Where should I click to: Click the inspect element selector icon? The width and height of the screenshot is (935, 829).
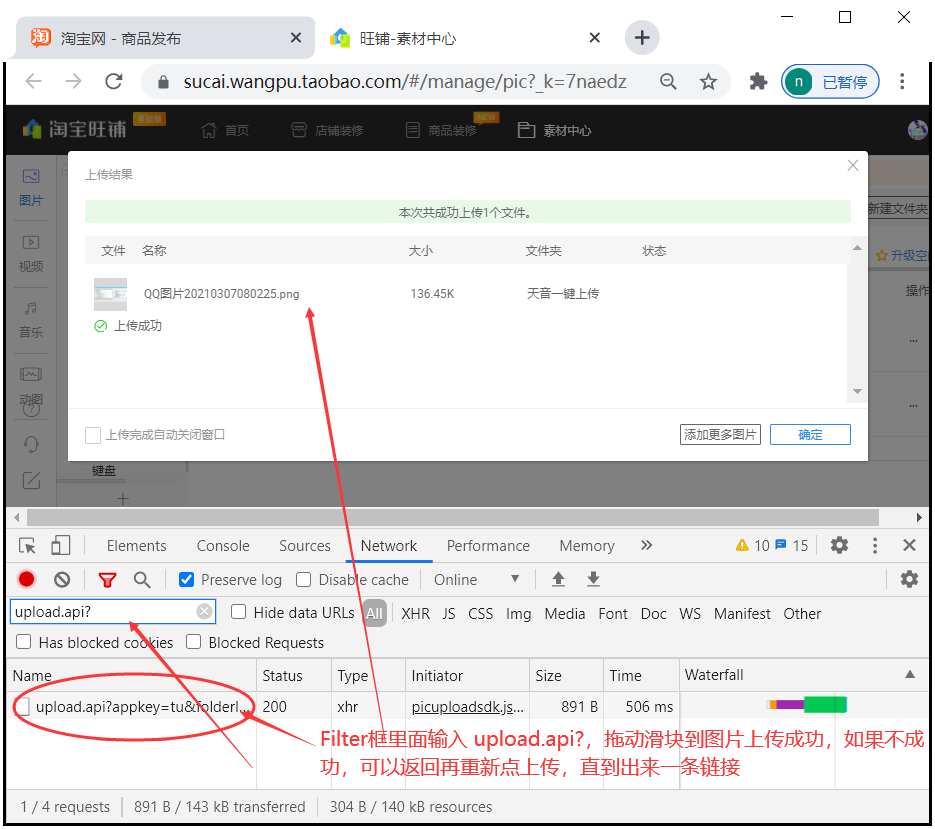[28, 546]
